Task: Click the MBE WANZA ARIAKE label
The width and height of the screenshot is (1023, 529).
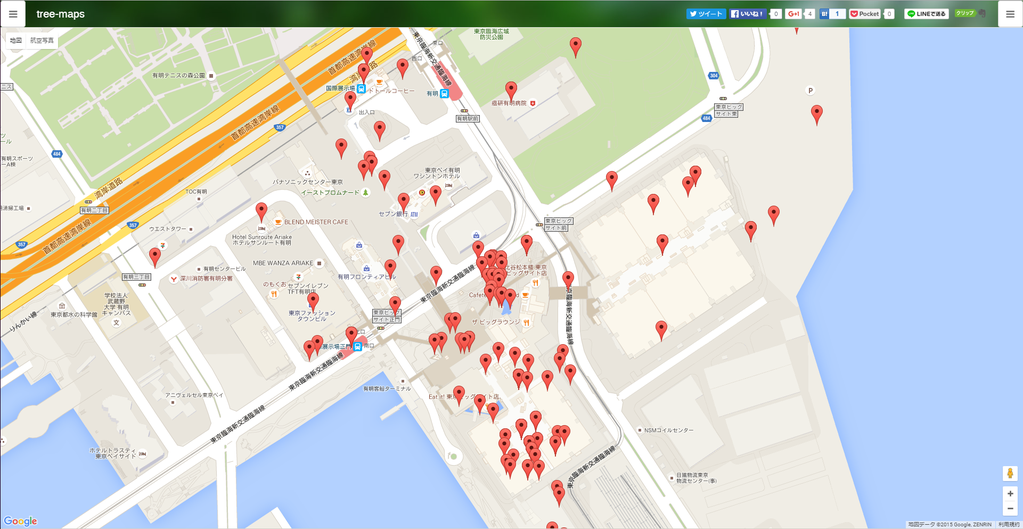Action: click(x=284, y=262)
